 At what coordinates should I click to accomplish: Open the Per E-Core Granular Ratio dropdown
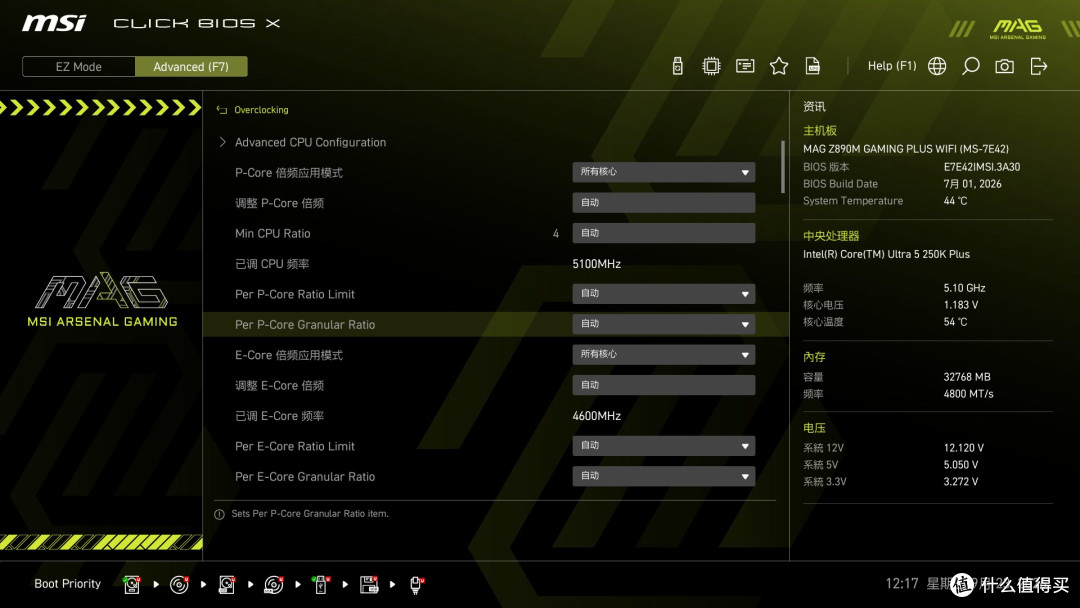663,476
